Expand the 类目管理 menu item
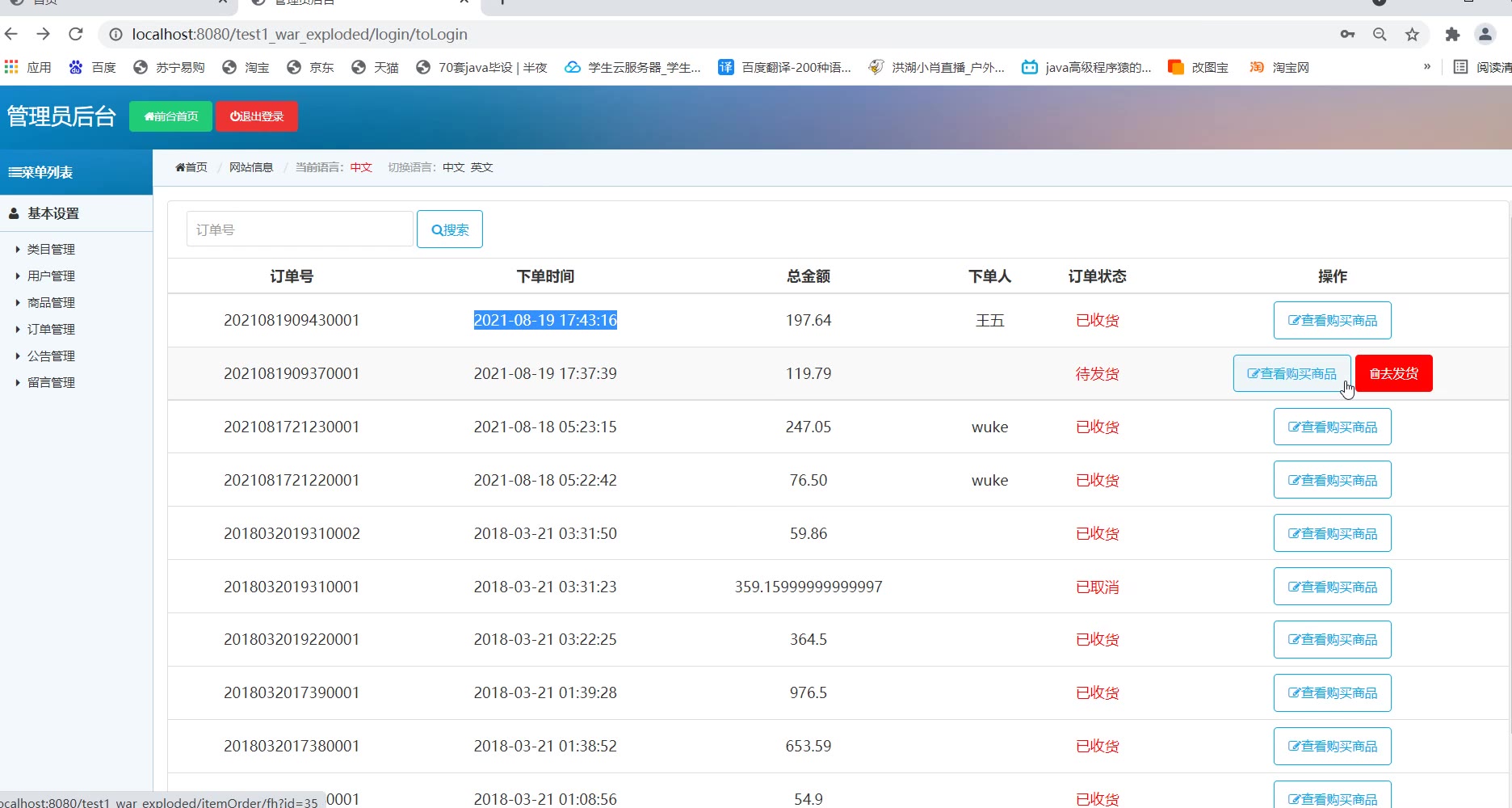 pyautogui.click(x=51, y=250)
